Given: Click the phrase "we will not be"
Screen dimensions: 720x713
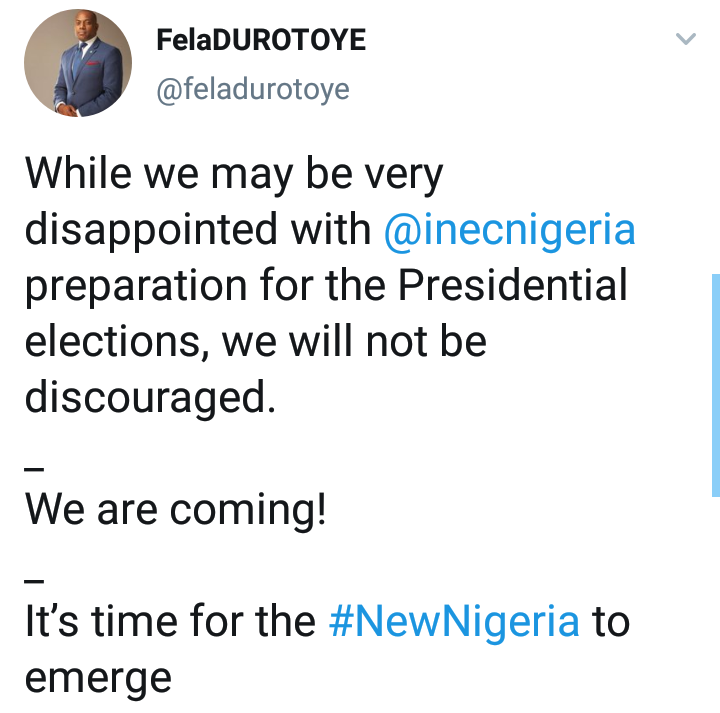Looking at the screenshot, I should pos(354,342).
